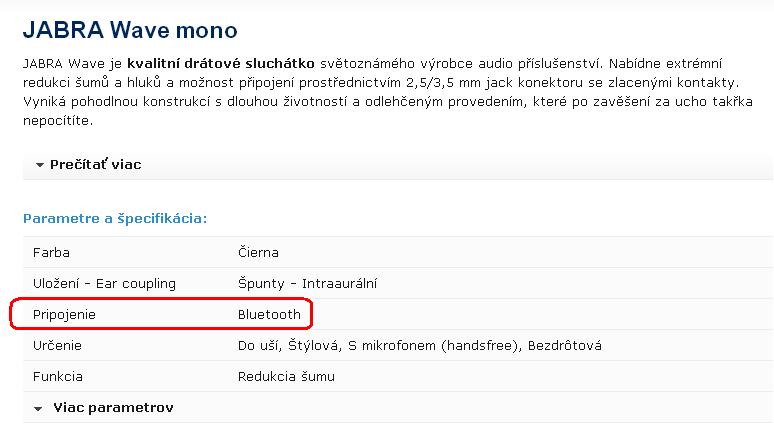Click the 'Bluetooth' connection value
774x426 pixels.
pyautogui.click(x=269, y=314)
